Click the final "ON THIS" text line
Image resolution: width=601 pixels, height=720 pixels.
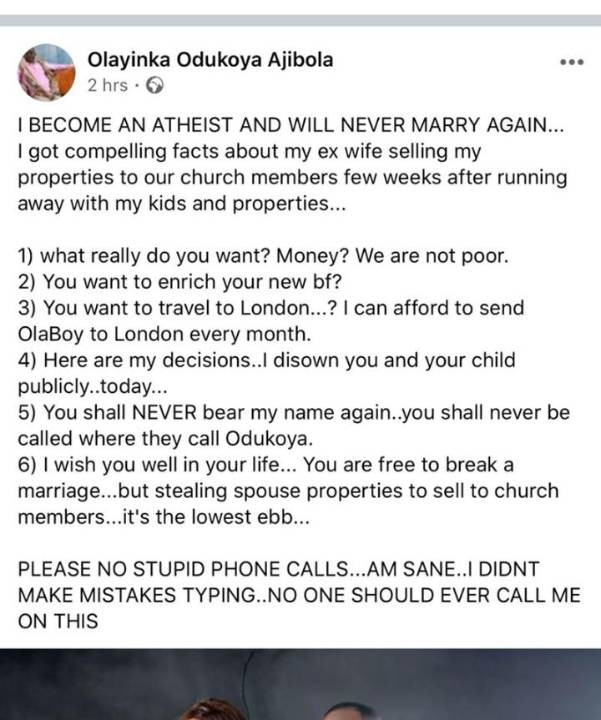click(58, 621)
